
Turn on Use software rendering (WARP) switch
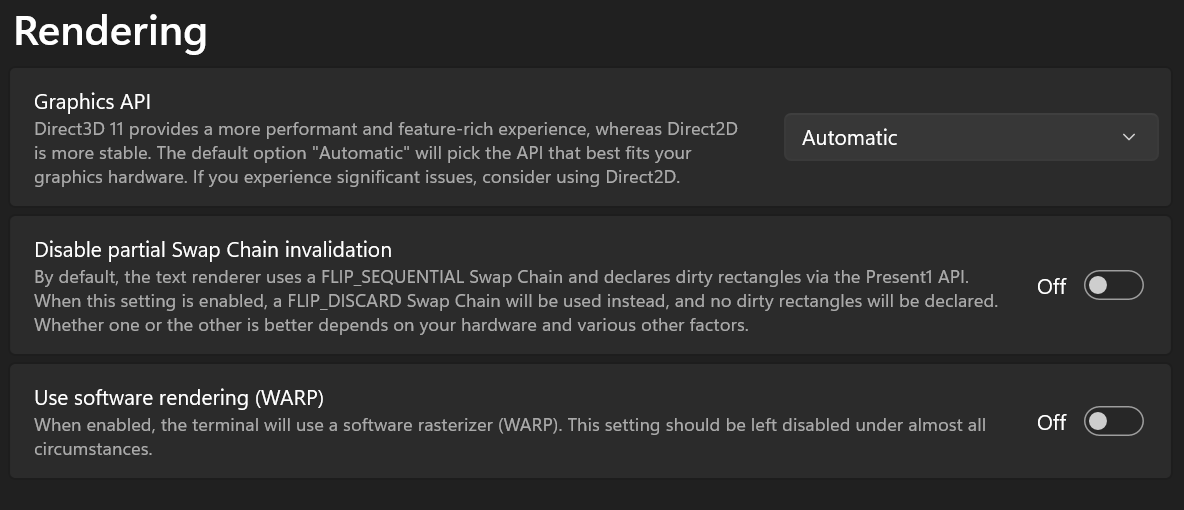coord(1114,421)
